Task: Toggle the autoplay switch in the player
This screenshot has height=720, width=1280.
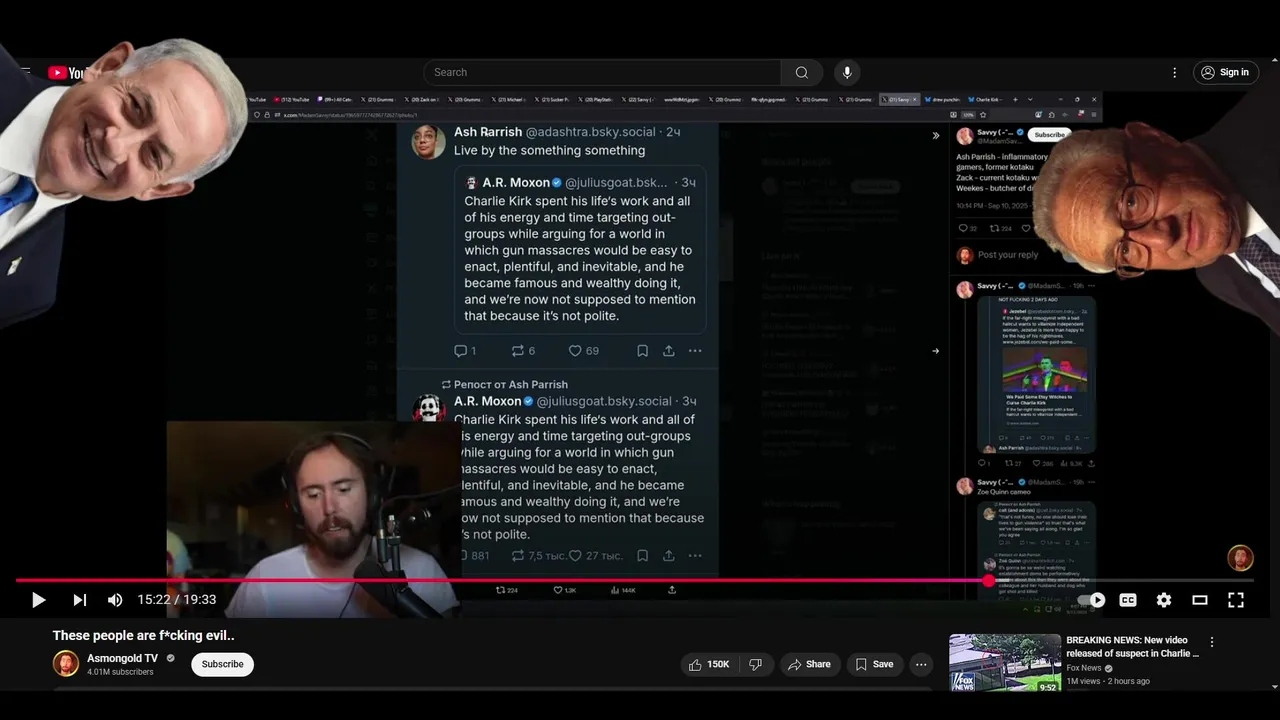Action: pyautogui.click(x=1092, y=600)
